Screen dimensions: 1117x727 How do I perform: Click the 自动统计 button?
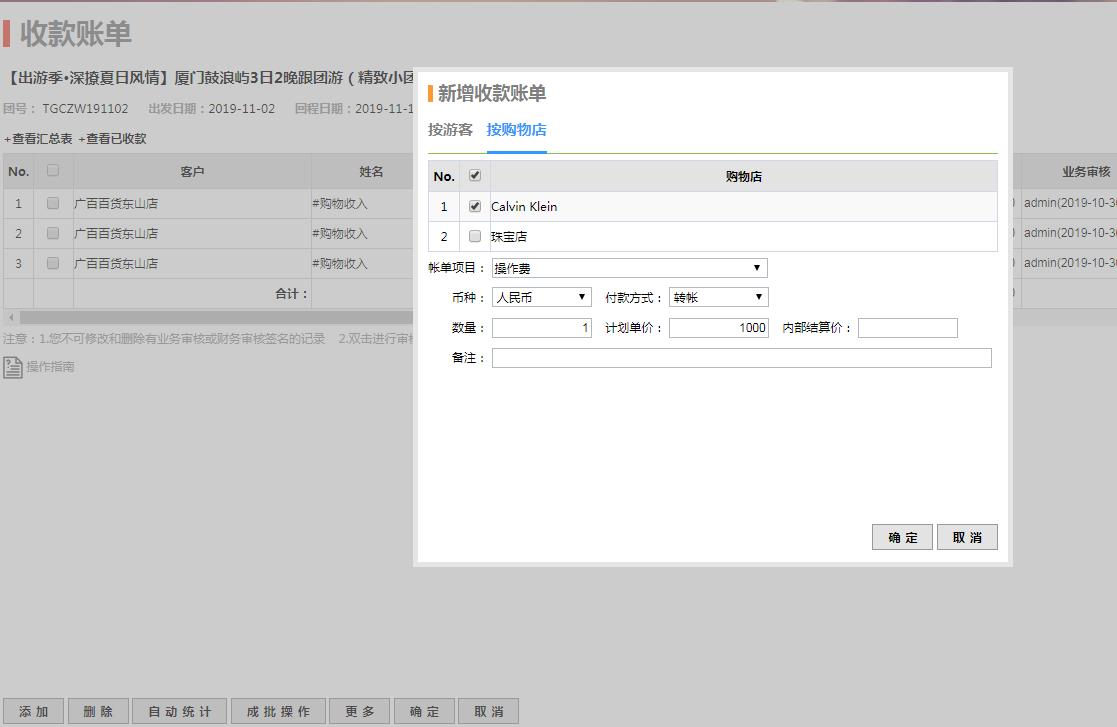179,711
